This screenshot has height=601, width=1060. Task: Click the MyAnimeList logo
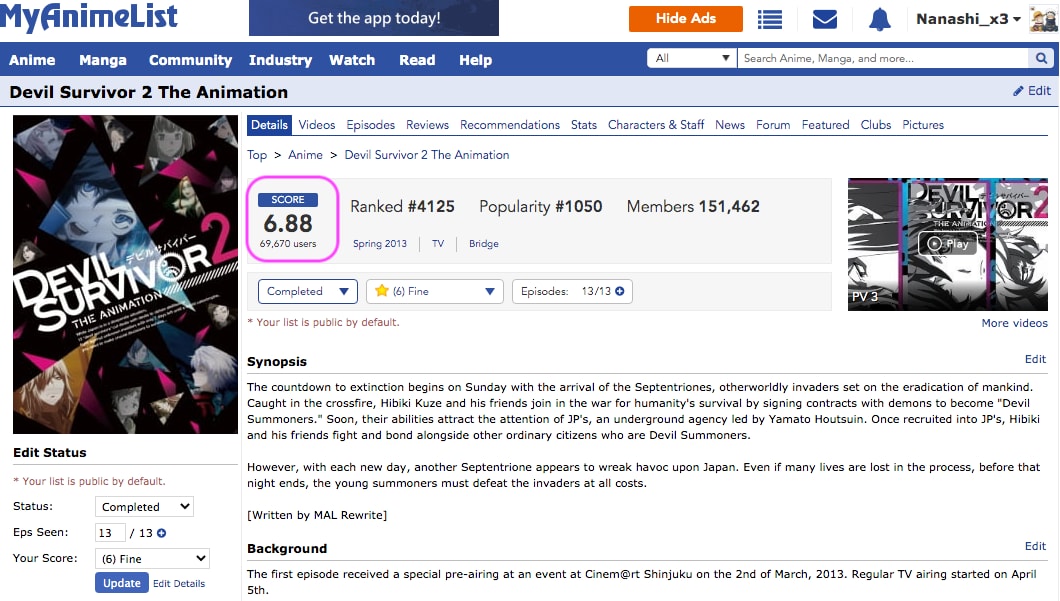click(x=89, y=18)
